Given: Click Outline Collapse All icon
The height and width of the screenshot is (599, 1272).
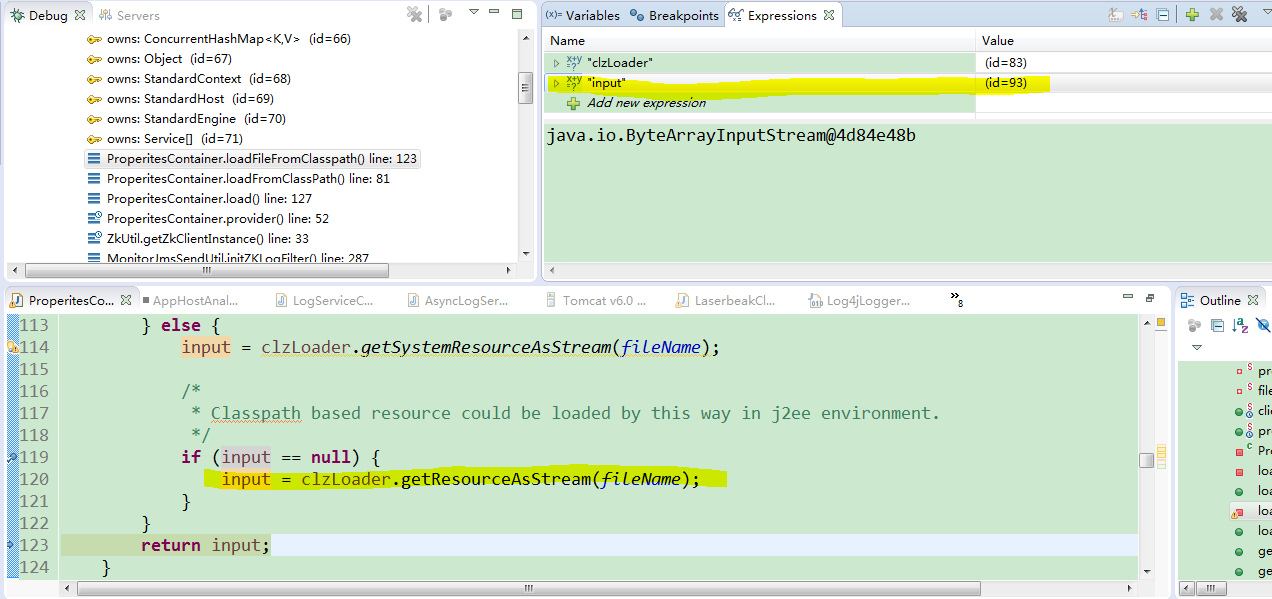Looking at the screenshot, I should (x=1217, y=325).
